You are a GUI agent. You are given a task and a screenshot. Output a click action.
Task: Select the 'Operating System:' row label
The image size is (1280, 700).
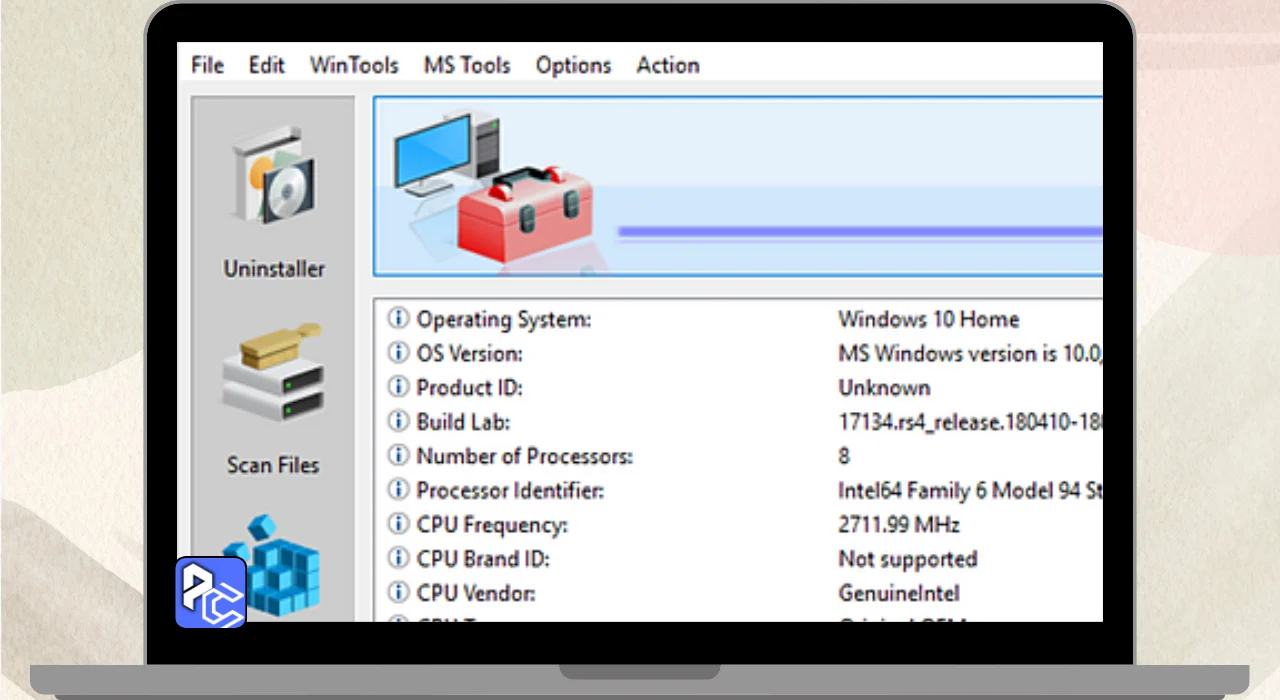coord(504,320)
